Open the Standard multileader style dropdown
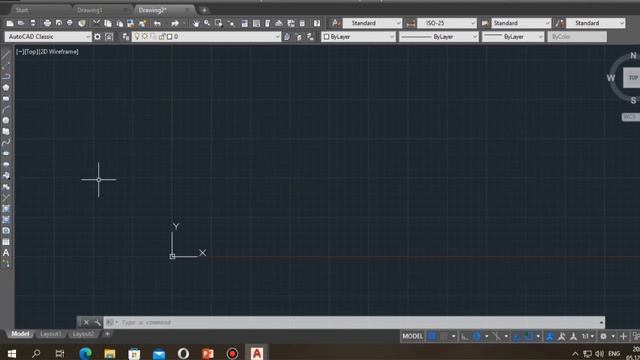This screenshot has width=640, height=360. pos(596,23)
